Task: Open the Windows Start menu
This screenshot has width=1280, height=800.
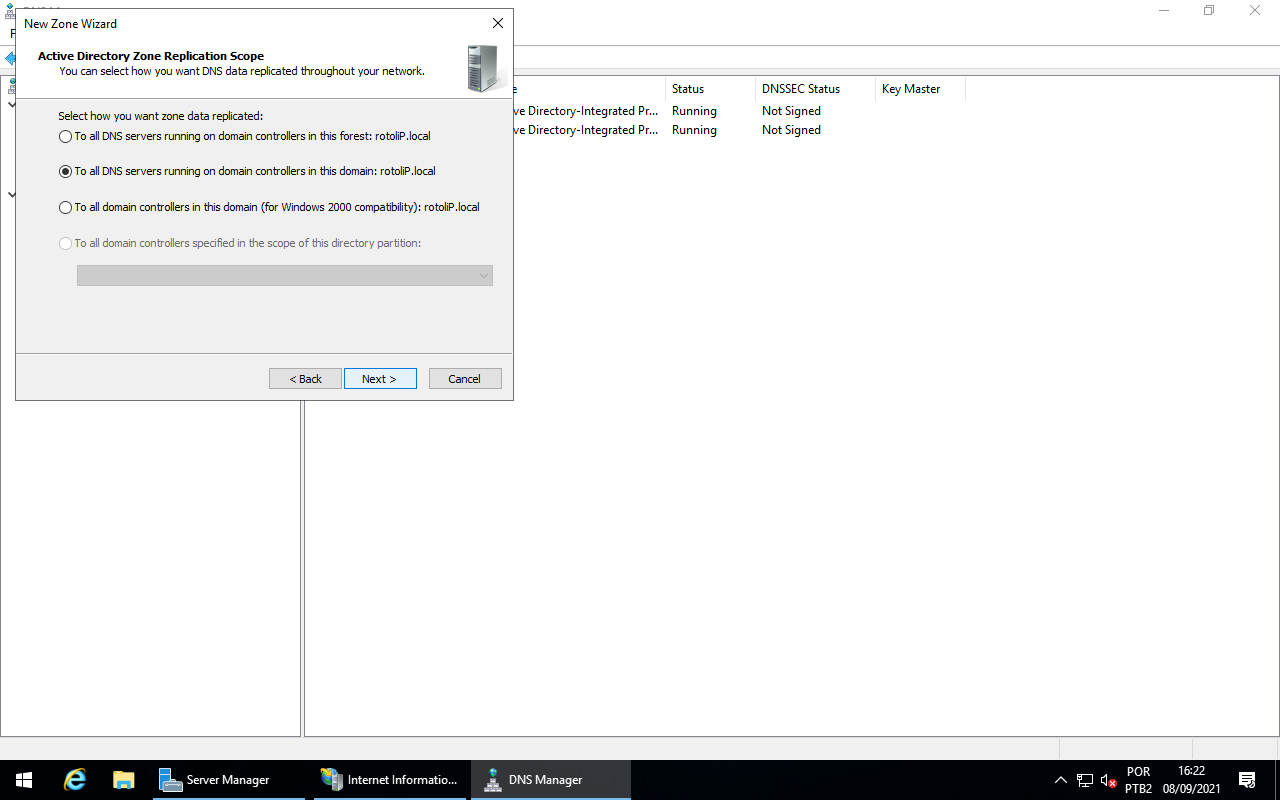Action: (24, 780)
